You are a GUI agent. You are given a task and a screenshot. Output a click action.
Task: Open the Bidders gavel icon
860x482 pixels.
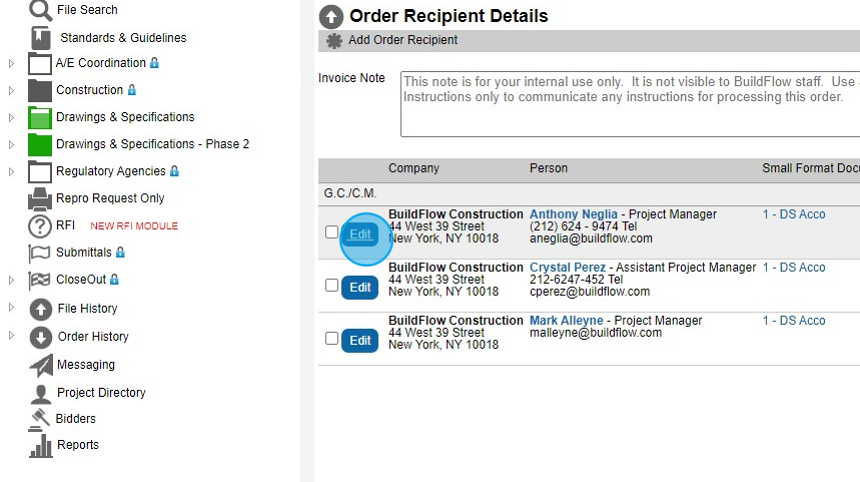[x=40, y=419]
